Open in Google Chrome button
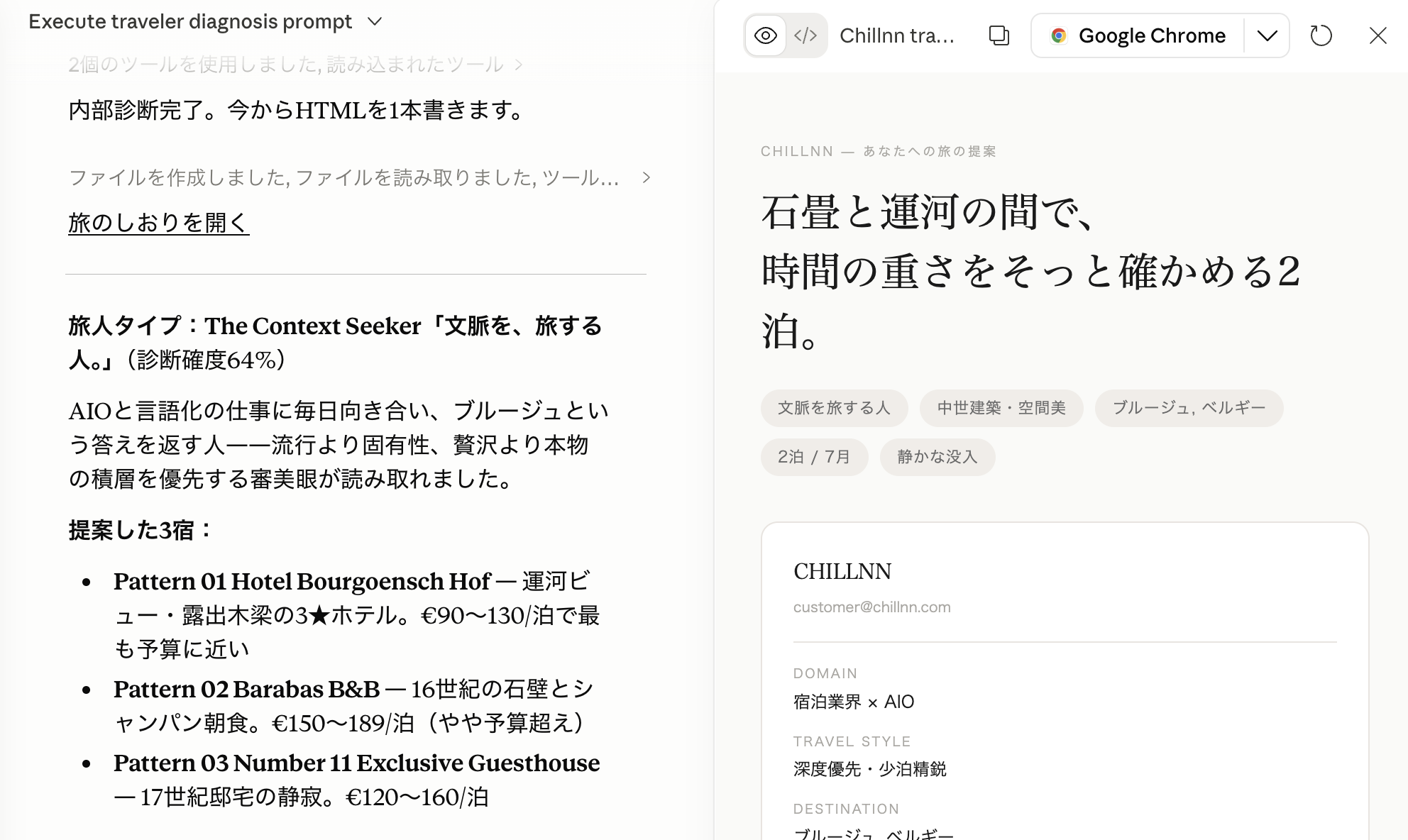The width and height of the screenshot is (1408, 840). 1138,35
